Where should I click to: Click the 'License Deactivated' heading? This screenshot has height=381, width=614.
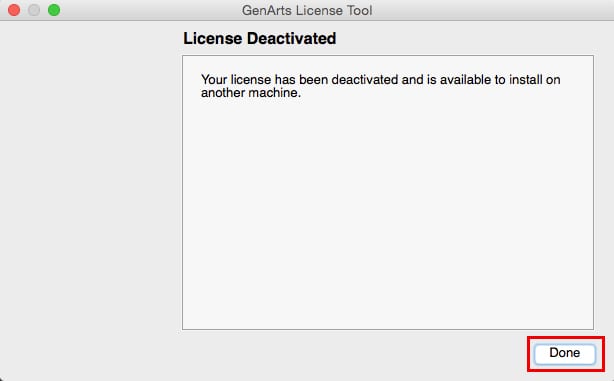260,38
